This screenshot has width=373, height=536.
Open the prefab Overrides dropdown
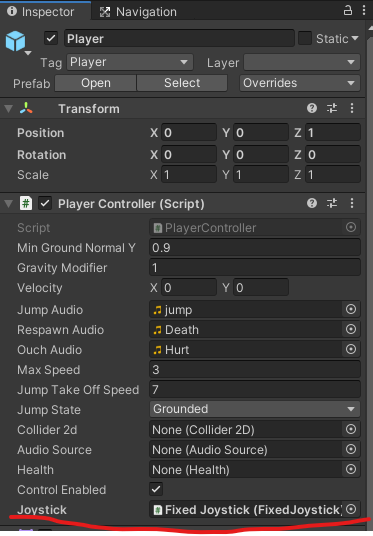coord(300,83)
